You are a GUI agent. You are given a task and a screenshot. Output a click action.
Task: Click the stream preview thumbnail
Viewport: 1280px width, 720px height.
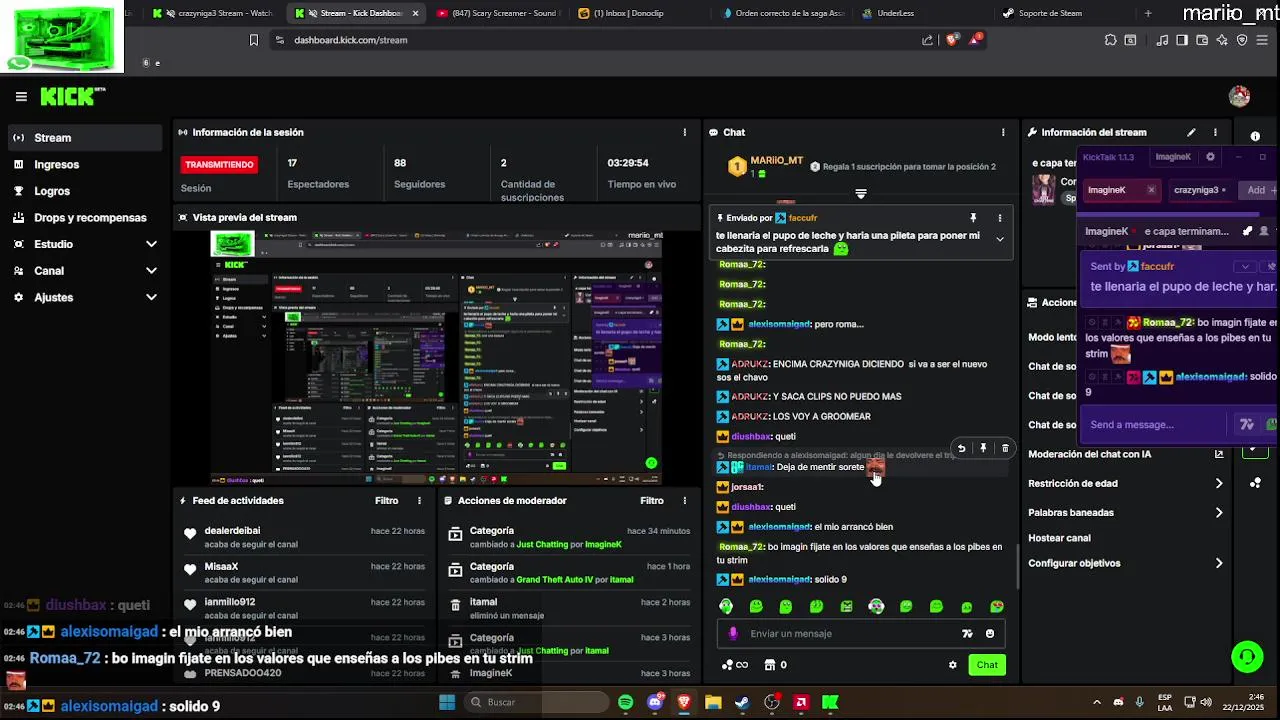tap(437, 357)
